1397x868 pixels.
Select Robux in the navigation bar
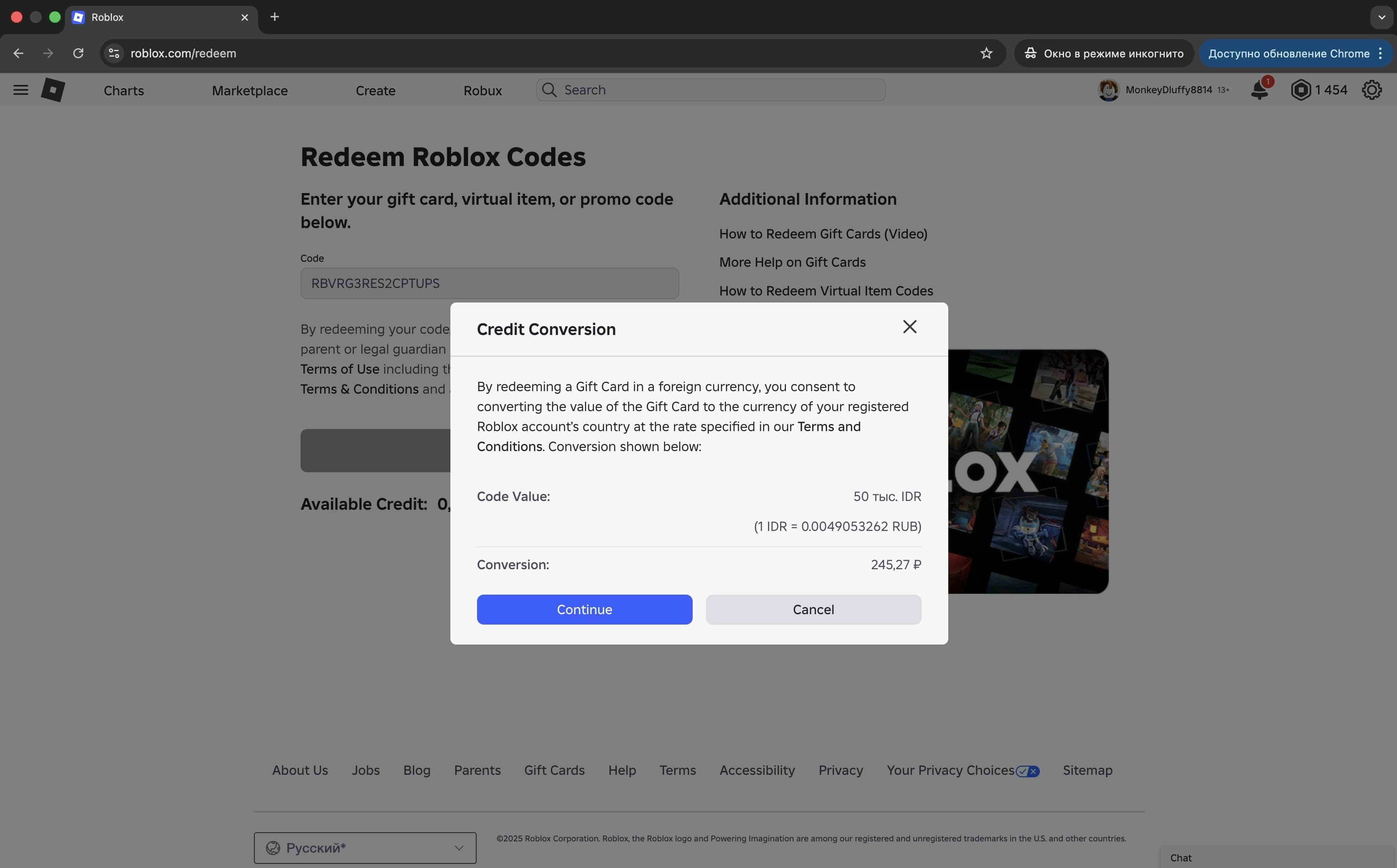click(x=483, y=91)
